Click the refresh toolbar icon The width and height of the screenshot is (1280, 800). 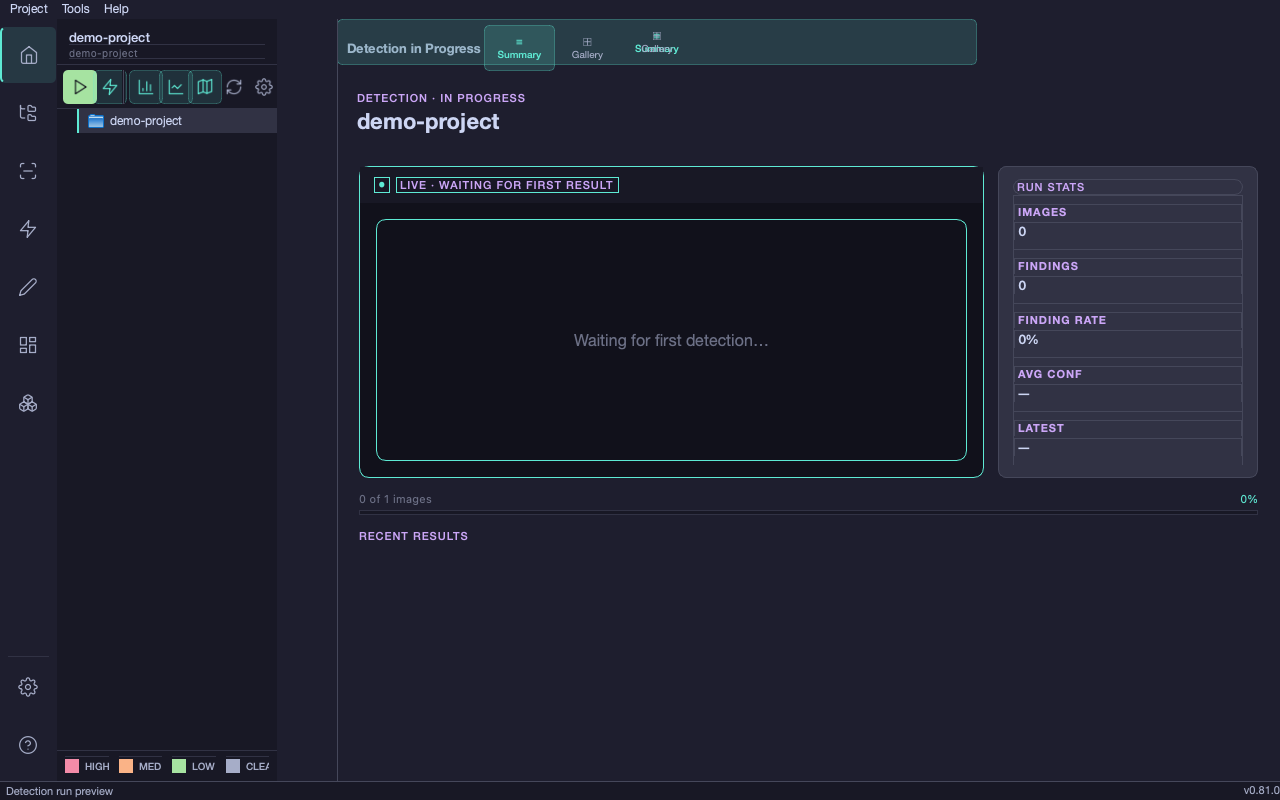234,87
